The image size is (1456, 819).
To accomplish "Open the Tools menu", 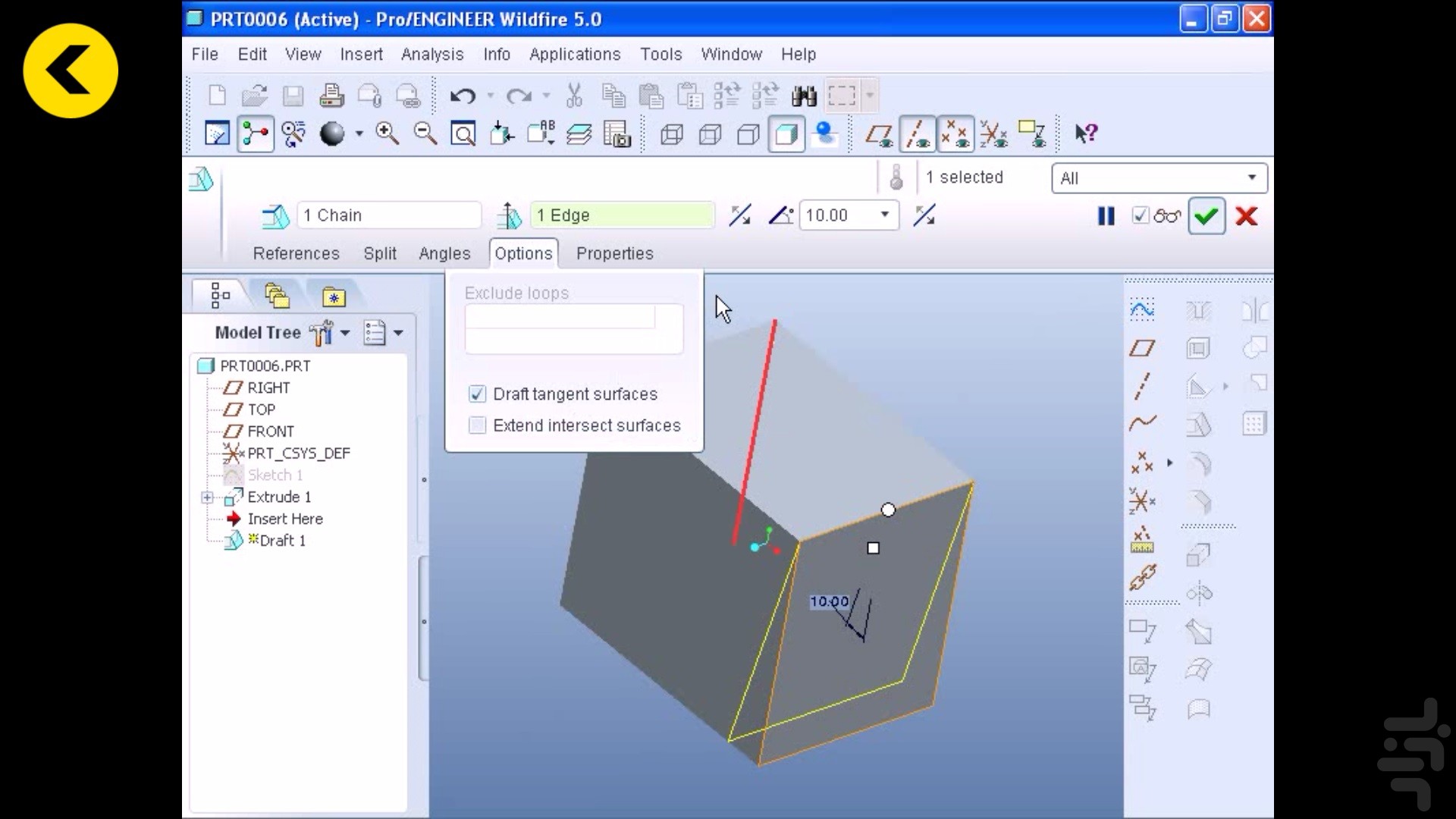I will (661, 55).
